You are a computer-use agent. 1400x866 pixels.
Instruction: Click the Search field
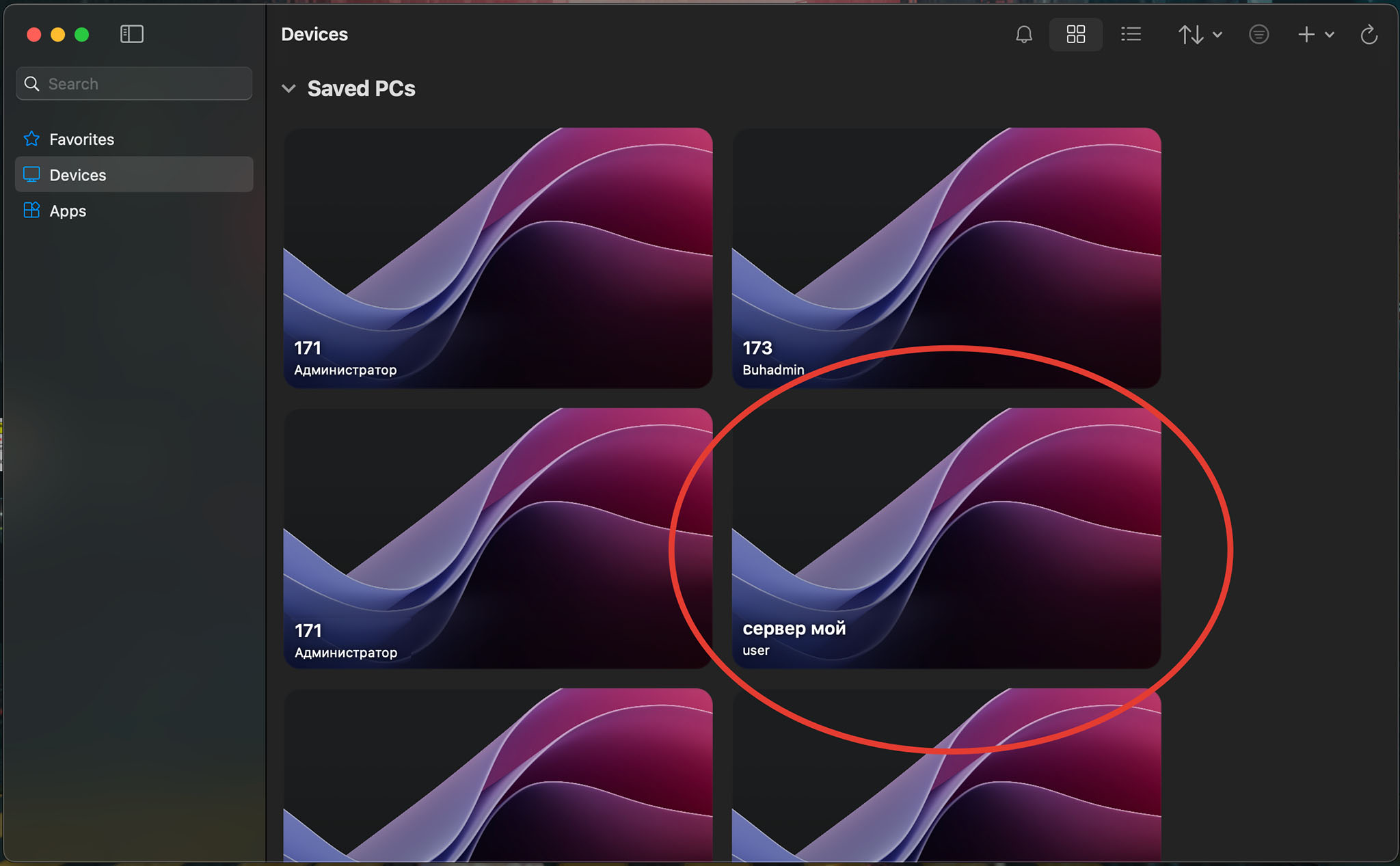coord(134,83)
